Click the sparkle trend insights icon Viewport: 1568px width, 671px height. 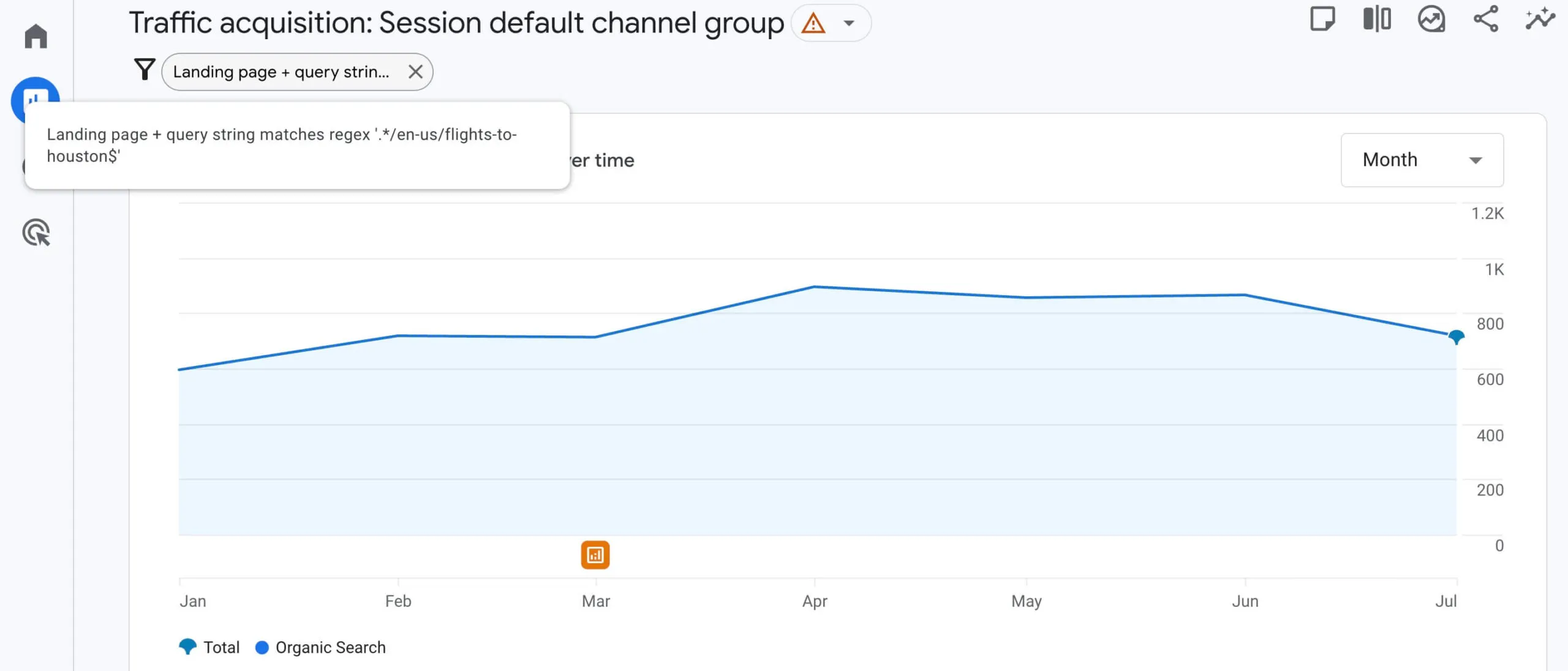click(1540, 19)
